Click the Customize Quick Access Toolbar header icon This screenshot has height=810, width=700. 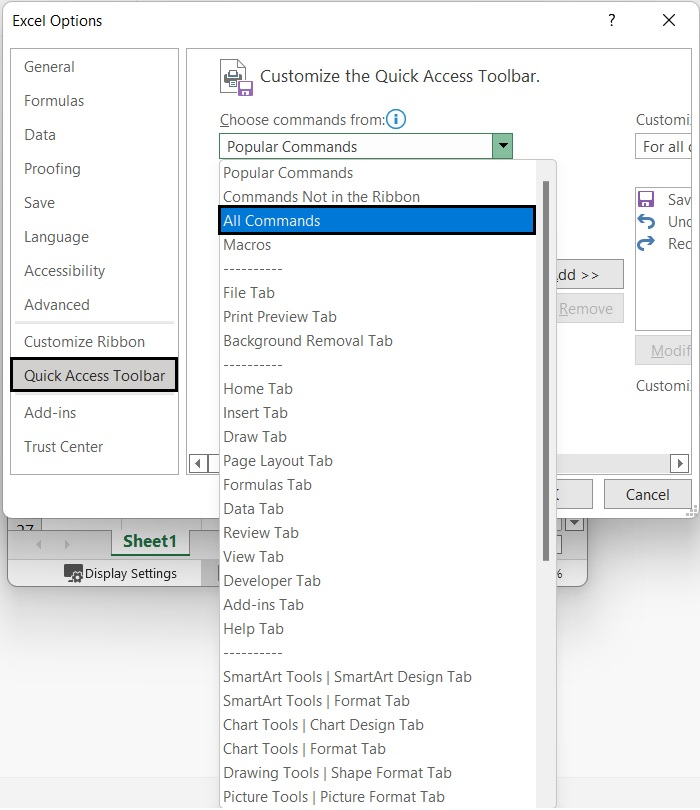pyautogui.click(x=237, y=77)
